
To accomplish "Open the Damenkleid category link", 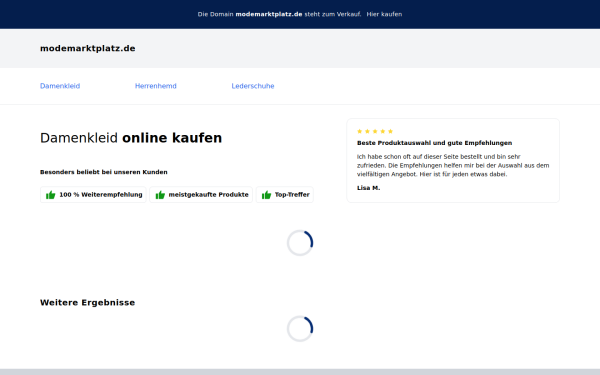I will (x=60, y=86).
